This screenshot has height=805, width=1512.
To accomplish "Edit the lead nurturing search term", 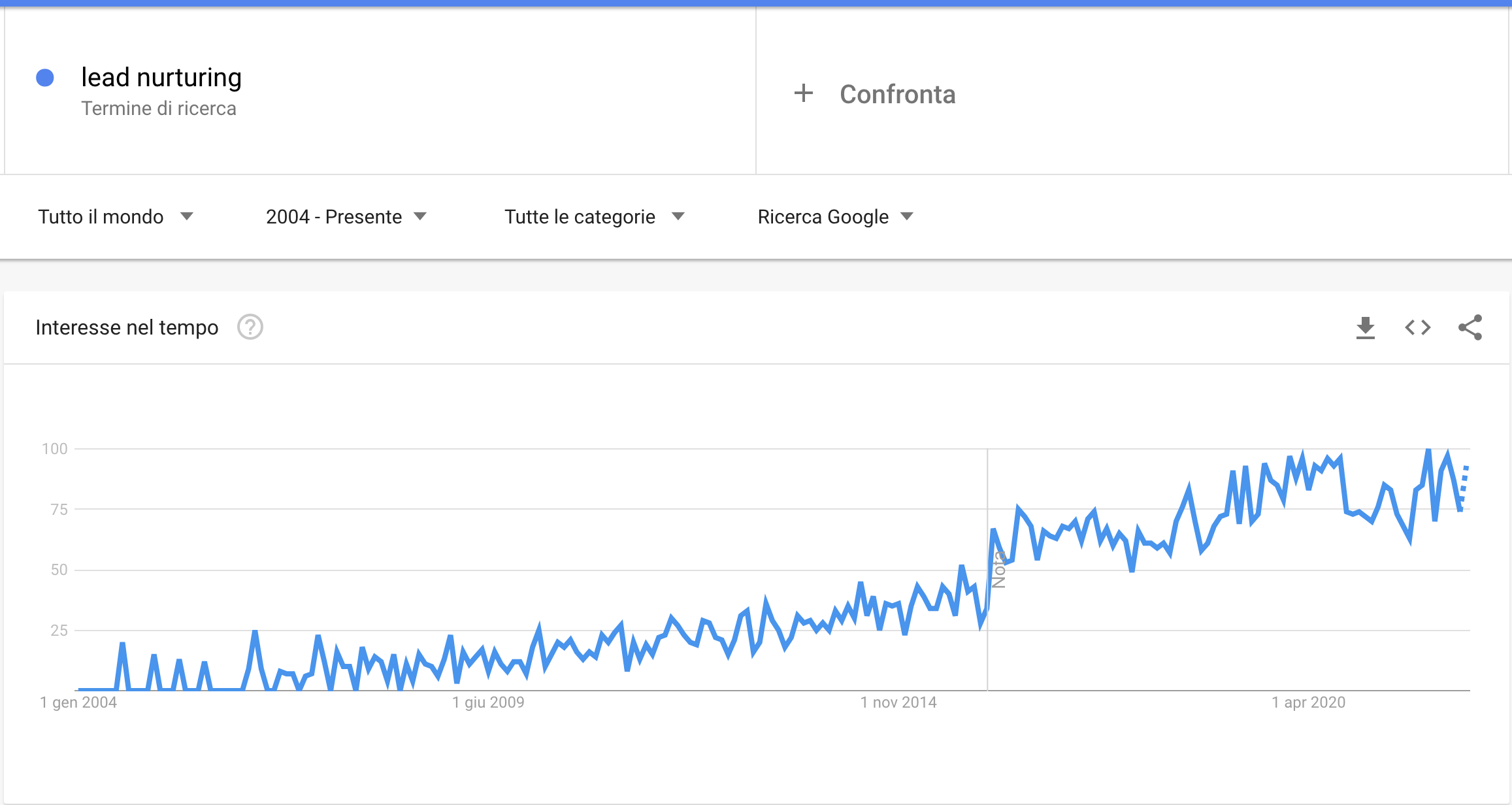I will point(161,78).
